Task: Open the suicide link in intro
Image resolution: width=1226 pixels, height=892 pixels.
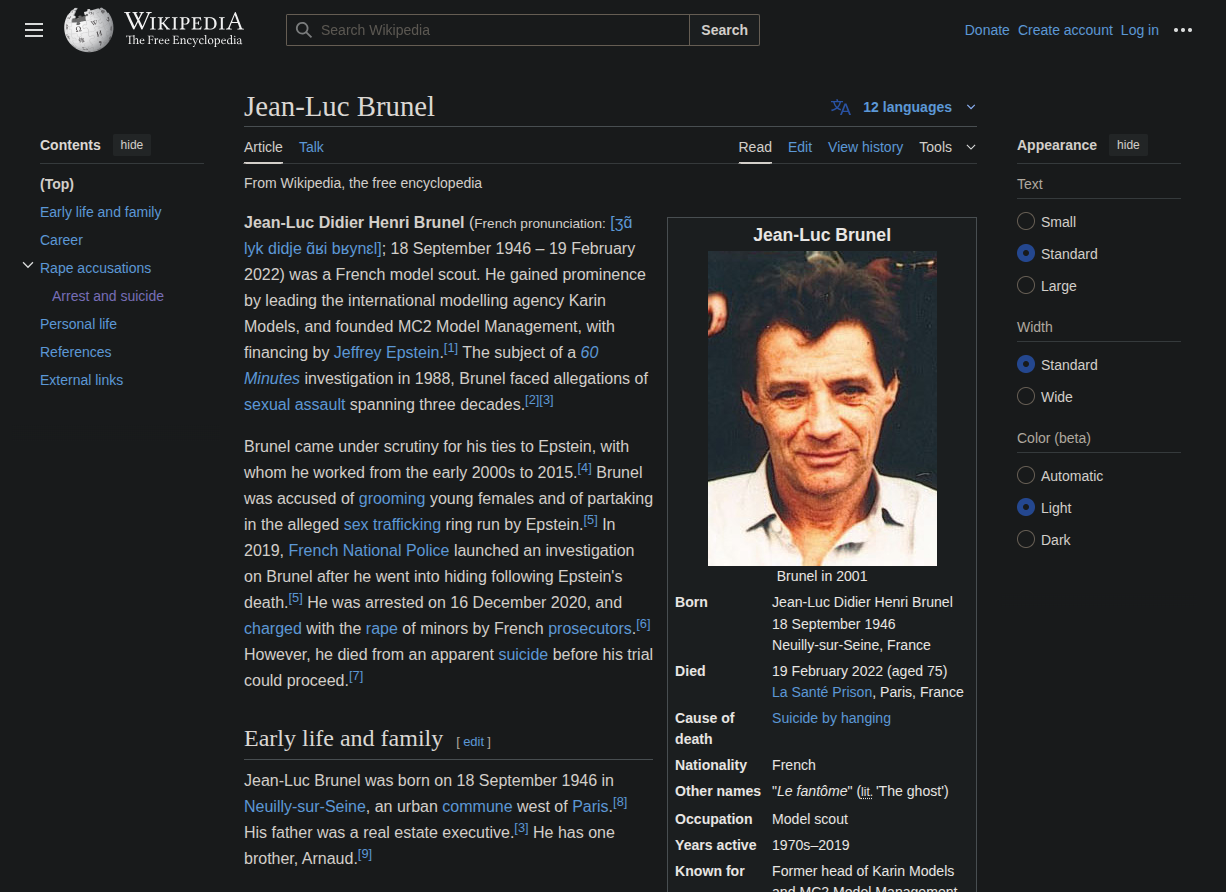Action: [523, 654]
